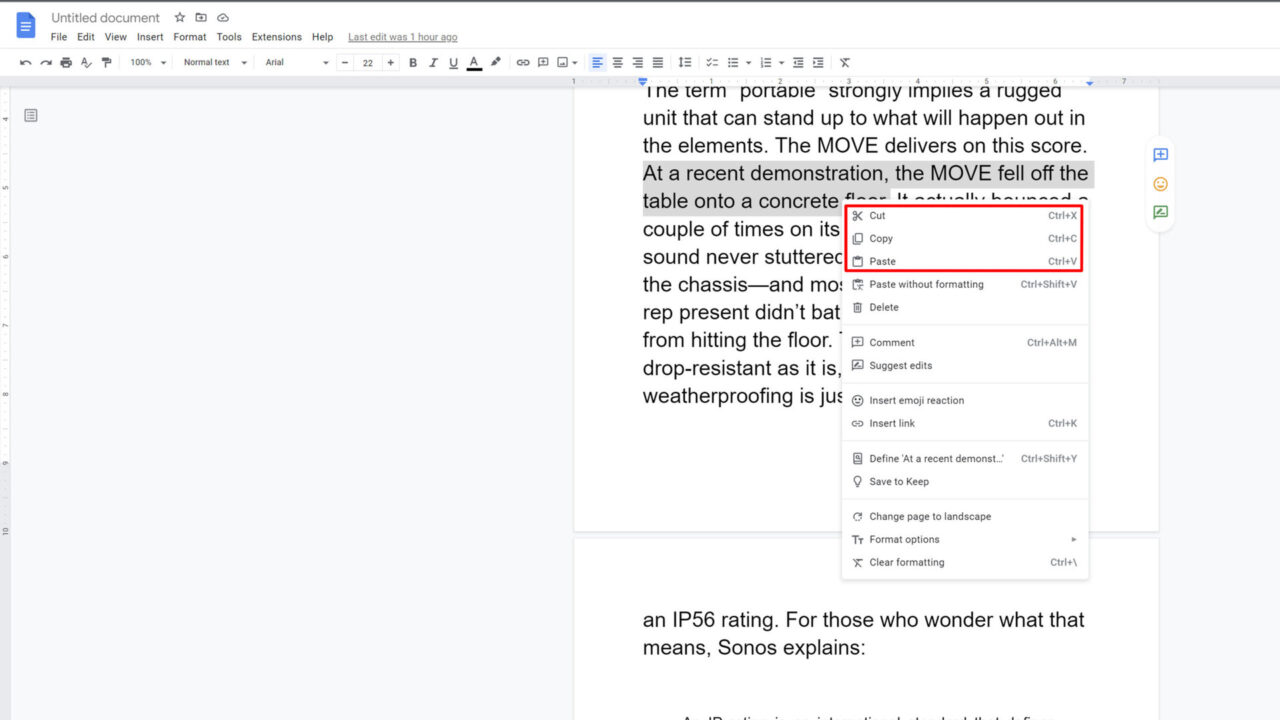The width and height of the screenshot is (1280, 720).
Task: Select Copy from the context menu
Action: tap(881, 238)
